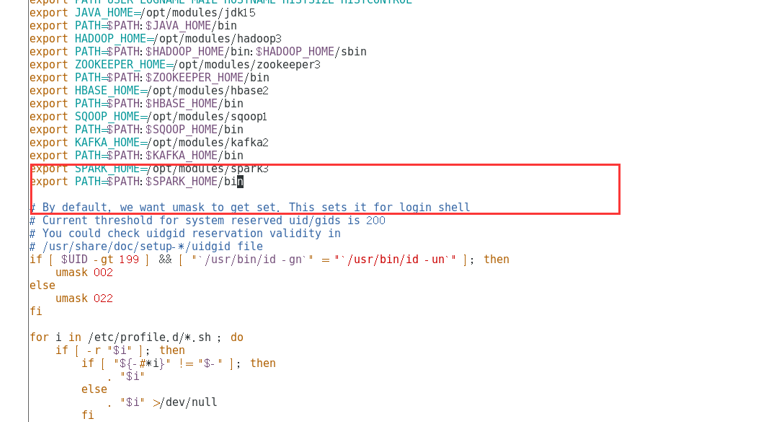Click the 'By default, we want umask' comment
Image resolution: width=774 pixels, height=422 pixels.
click(x=249, y=207)
